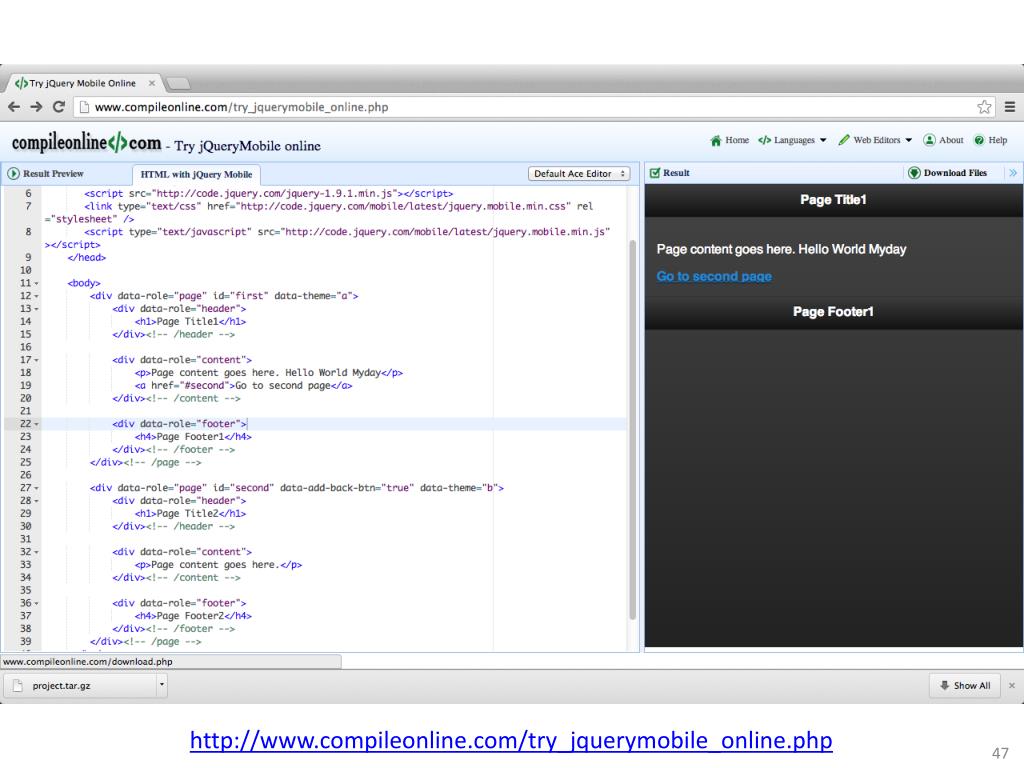Click the Web Editors pencil icon
The width and height of the screenshot is (1024, 768).
[844, 140]
